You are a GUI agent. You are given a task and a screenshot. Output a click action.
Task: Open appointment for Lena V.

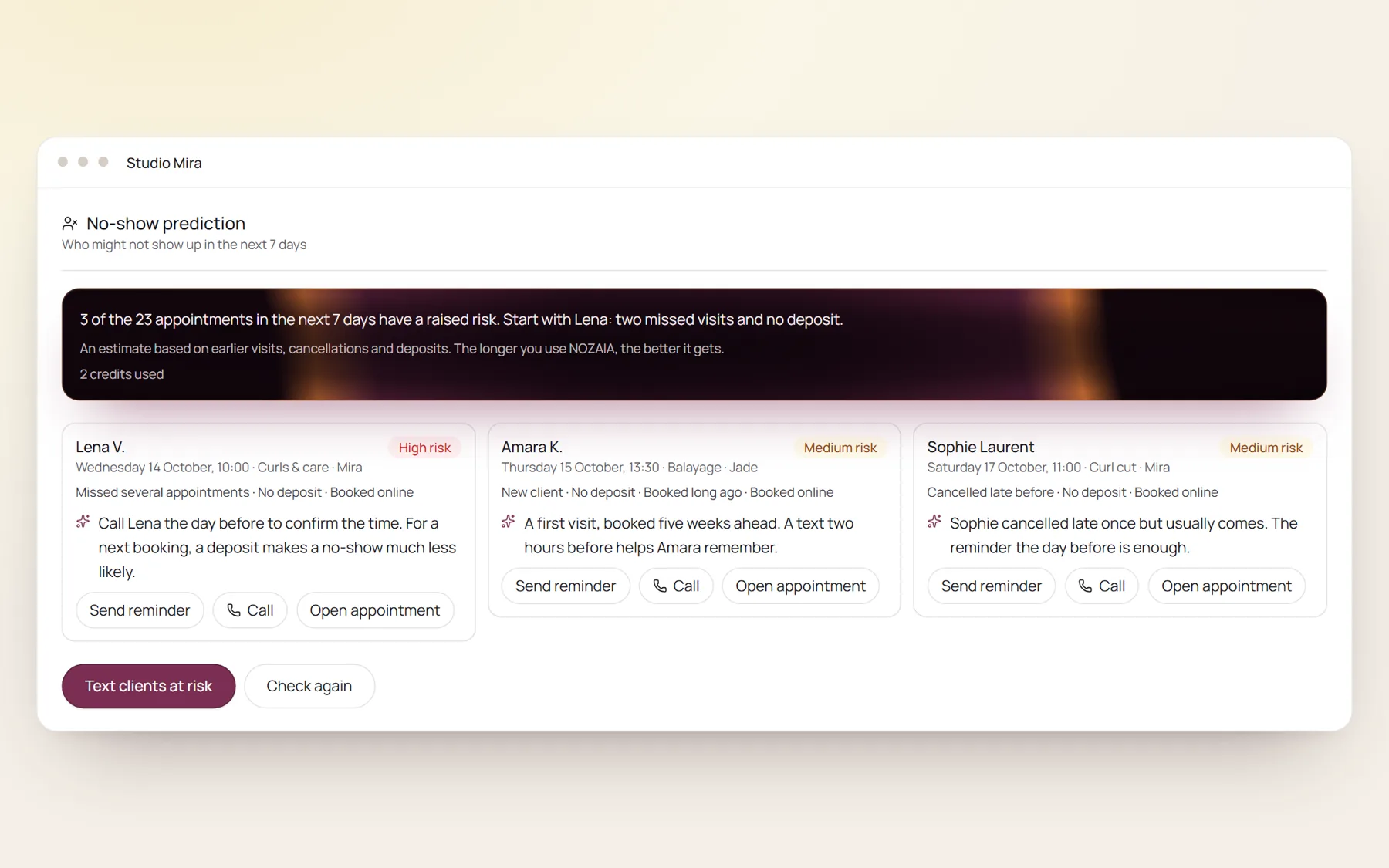(x=375, y=610)
